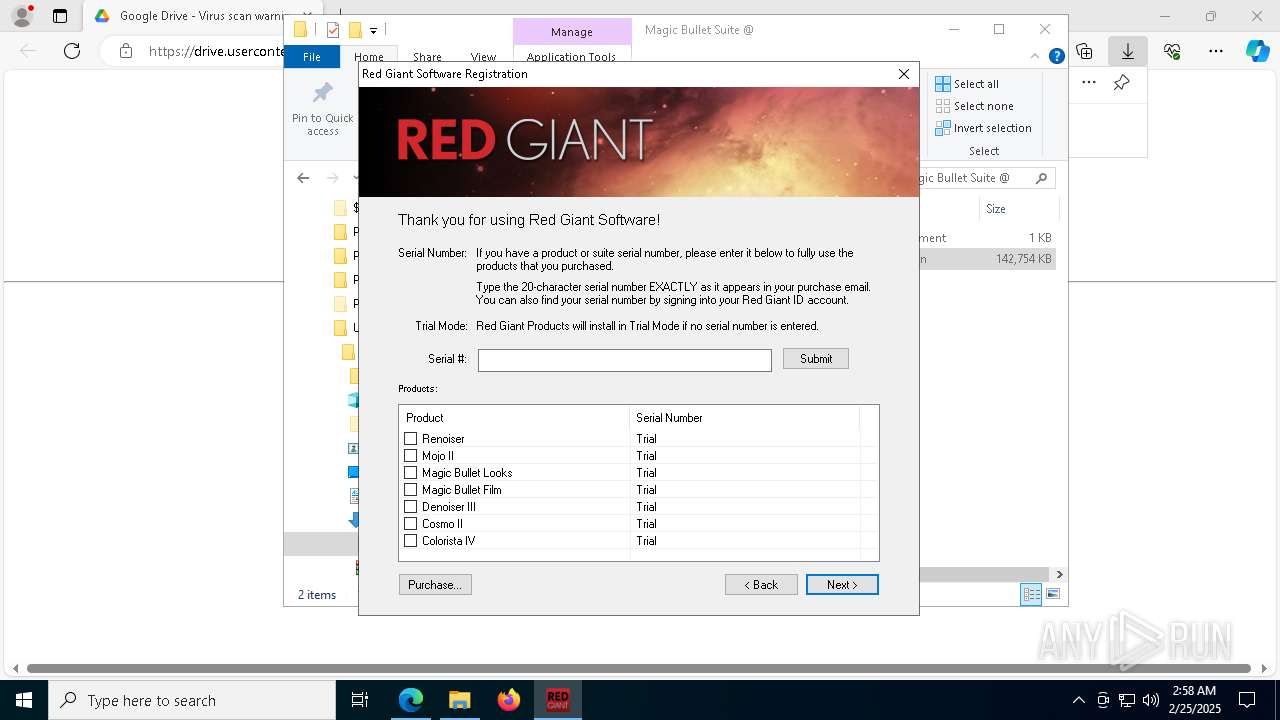Tick the Magic Bullet Looks checkbox

410,473
